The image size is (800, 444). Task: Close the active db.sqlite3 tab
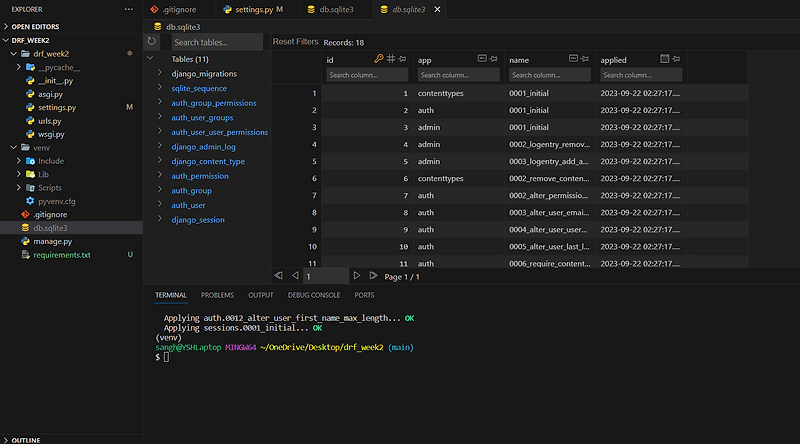pos(435,9)
